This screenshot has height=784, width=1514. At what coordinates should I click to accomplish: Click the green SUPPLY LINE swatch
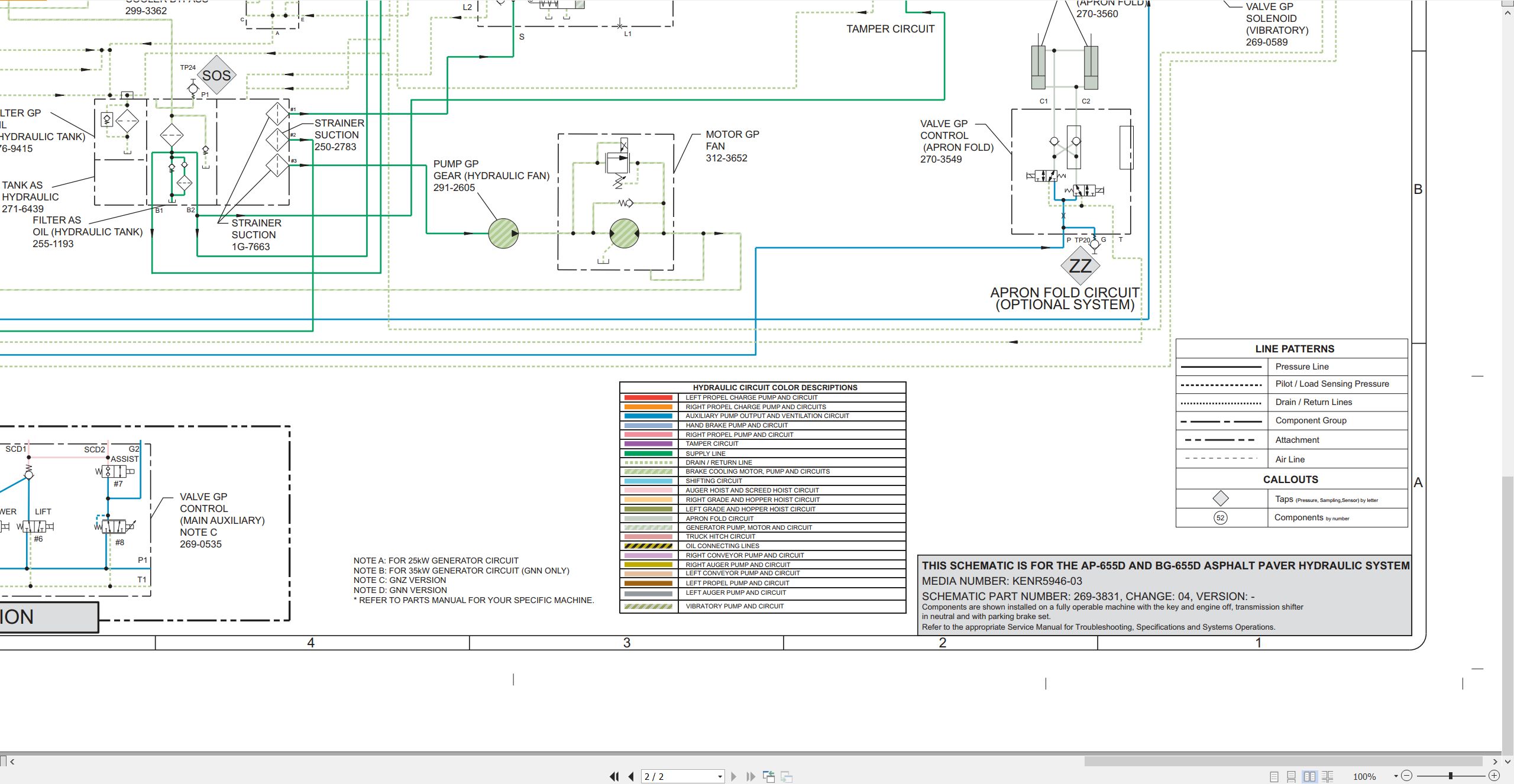tap(648, 453)
